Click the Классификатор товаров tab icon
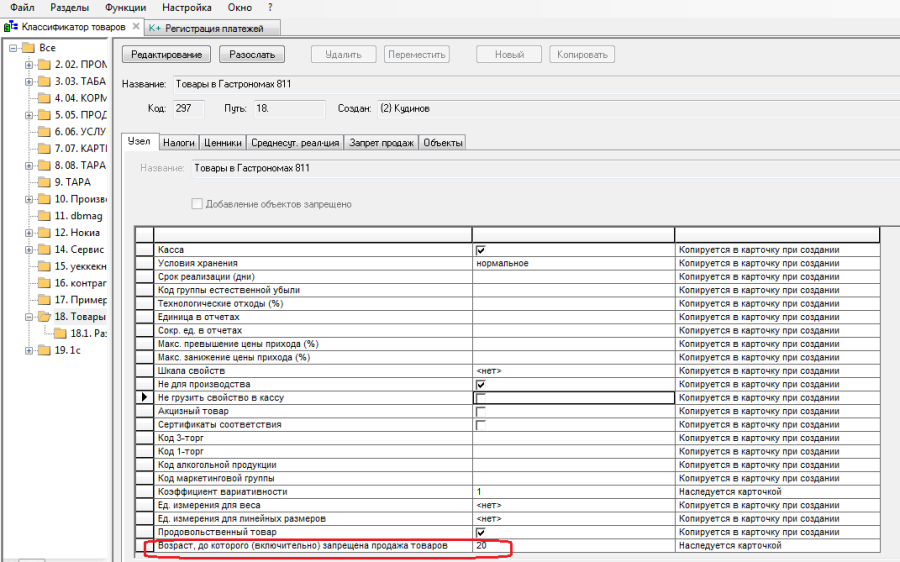The image size is (900, 562). (x=11, y=26)
